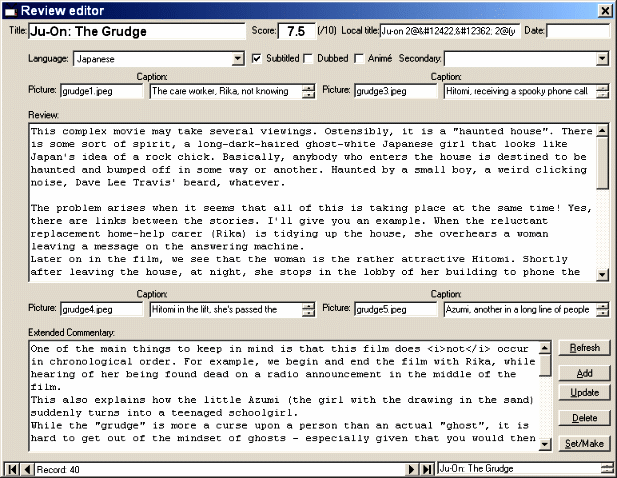The height and width of the screenshot is (478, 617).
Task: Click the Score field showing 7.5
Action: [x=297, y=31]
